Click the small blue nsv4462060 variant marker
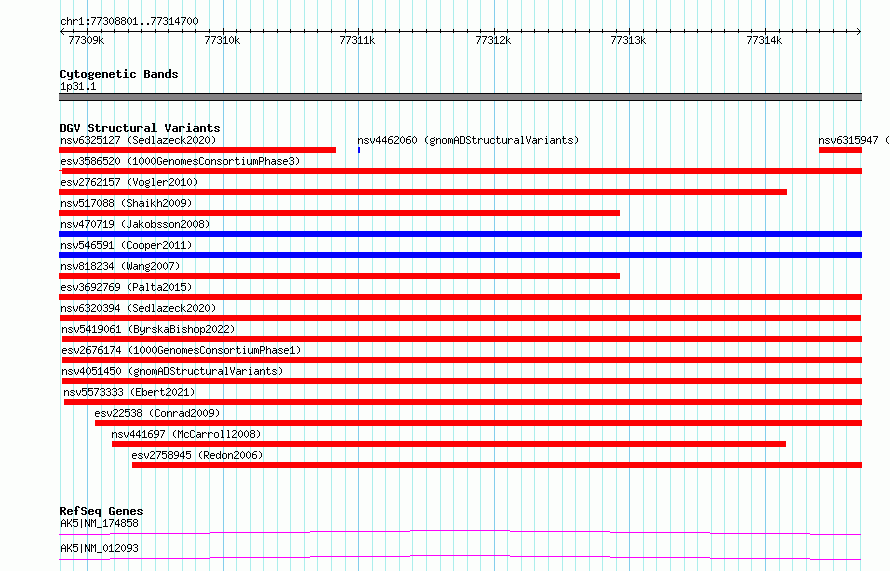Viewport: 890px width, 571px height. [359, 150]
